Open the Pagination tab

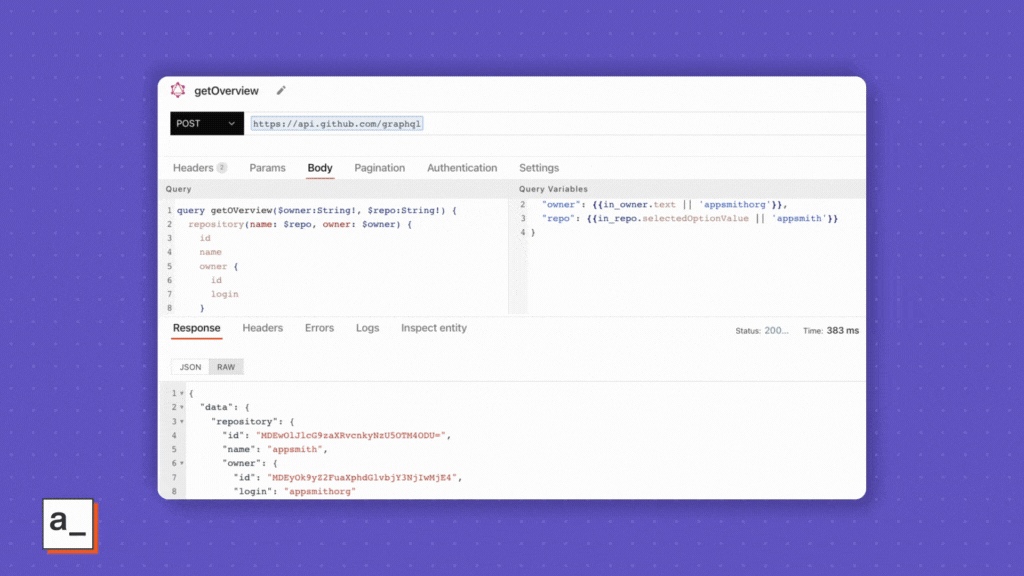(379, 168)
